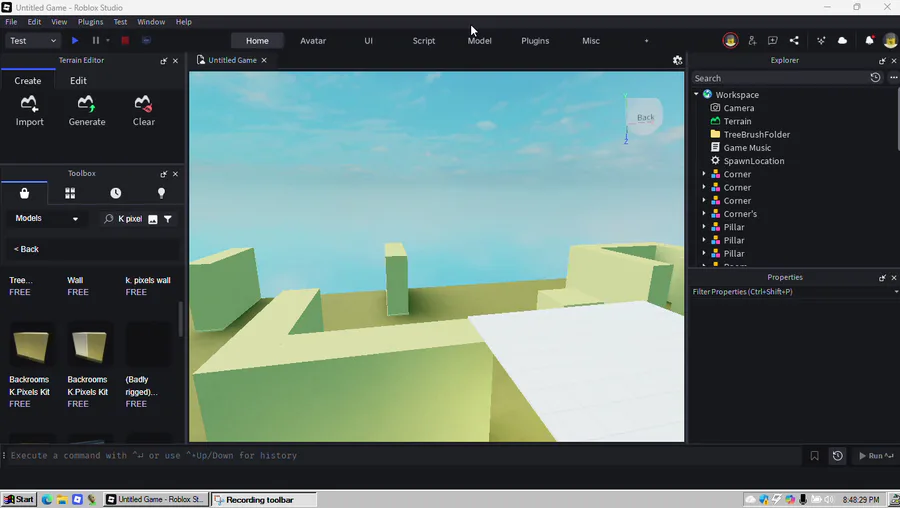The height and width of the screenshot is (508, 900).
Task: Open the Generate terrain tool
Action: [87, 111]
